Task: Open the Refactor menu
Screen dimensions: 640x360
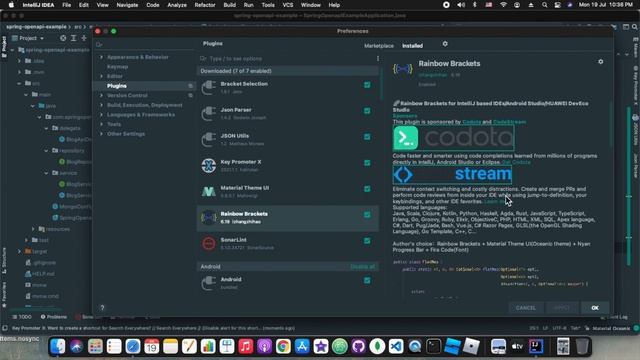Action: pos(204,5)
